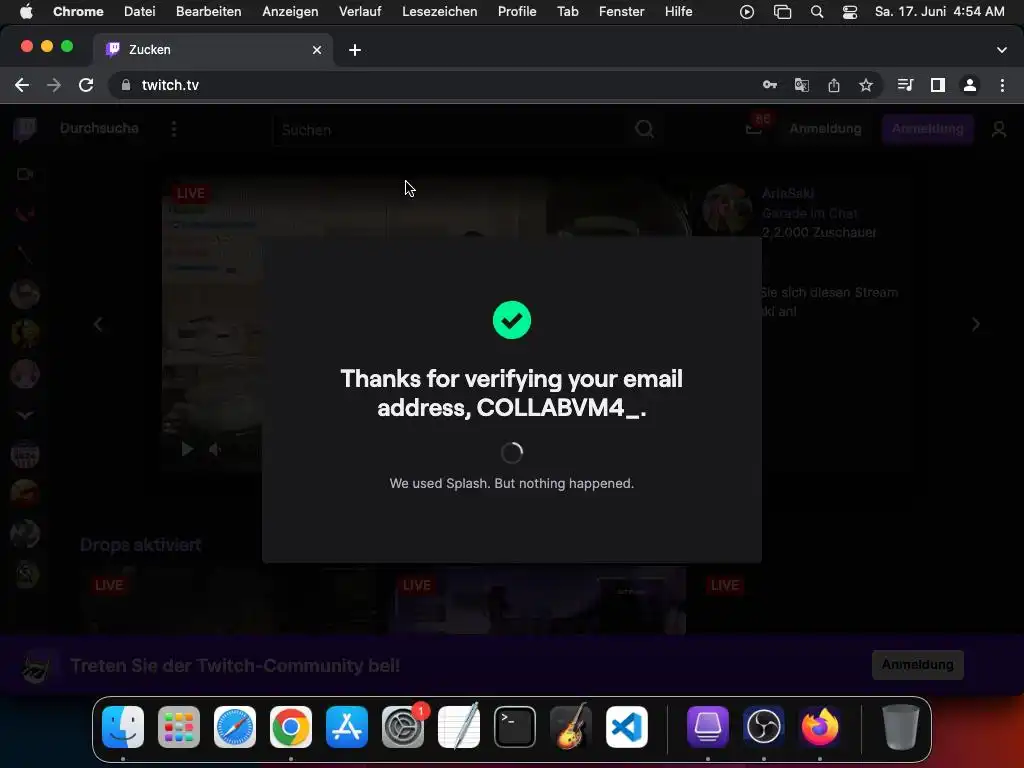Close the Zucken tab
This screenshot has height=768, width=1024.
317,50
